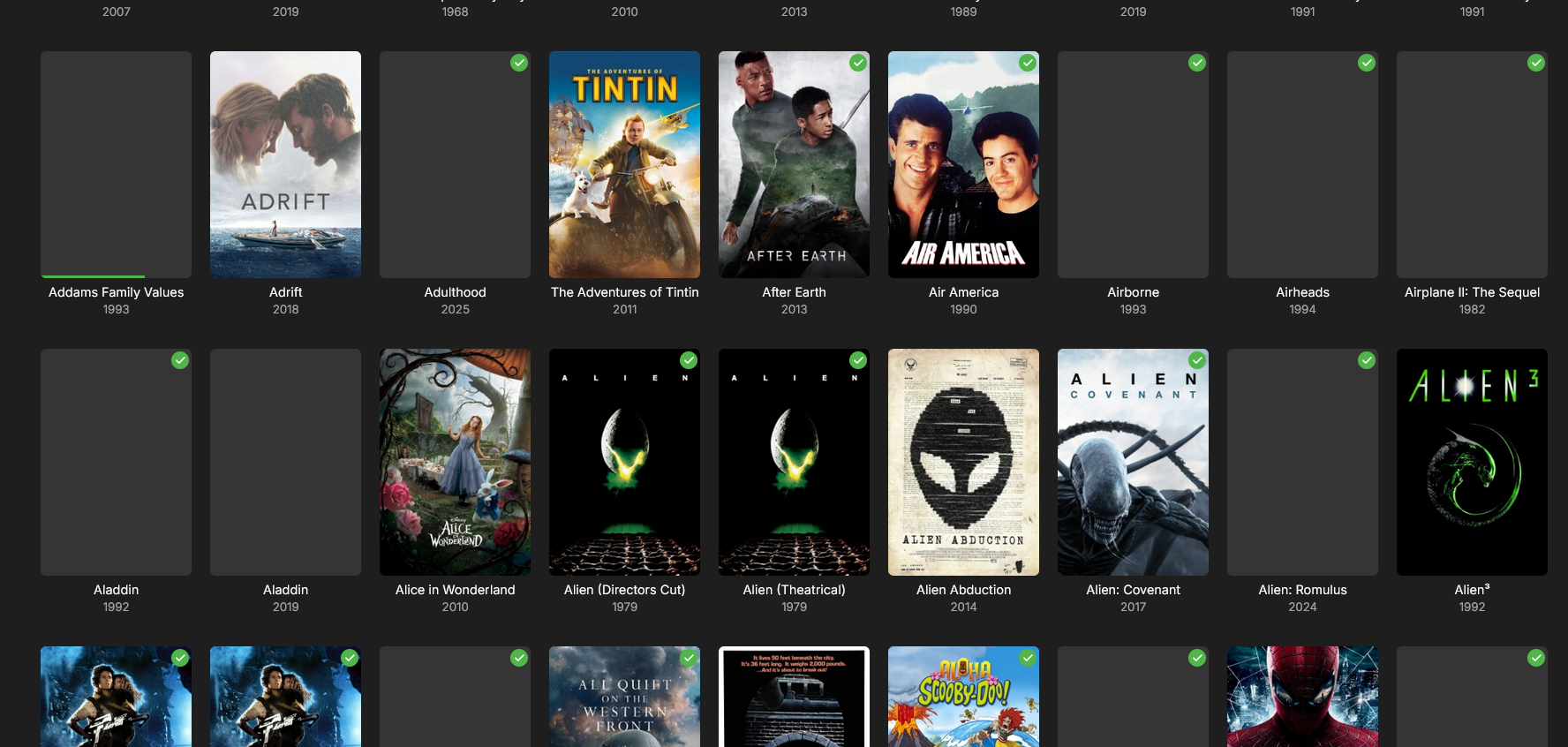The height and width of the screenshot is (747, 1568).
Task: Click year 2014 under Alien Abduction
Action: 963,607
